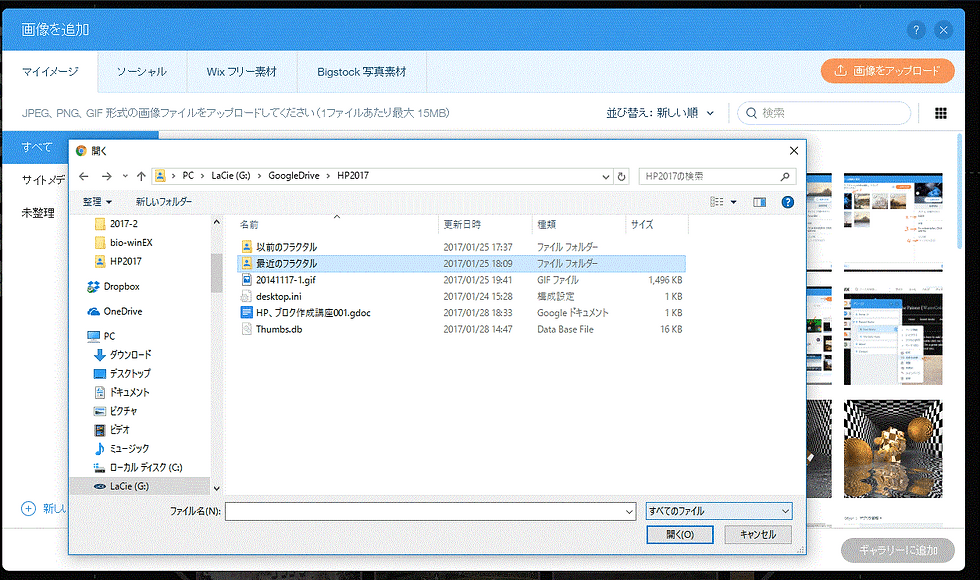Select LaCie (G:) drive in sidebar
Image resolution: width=980 pixels, height=580 pixels.
(x=141, y=486)
